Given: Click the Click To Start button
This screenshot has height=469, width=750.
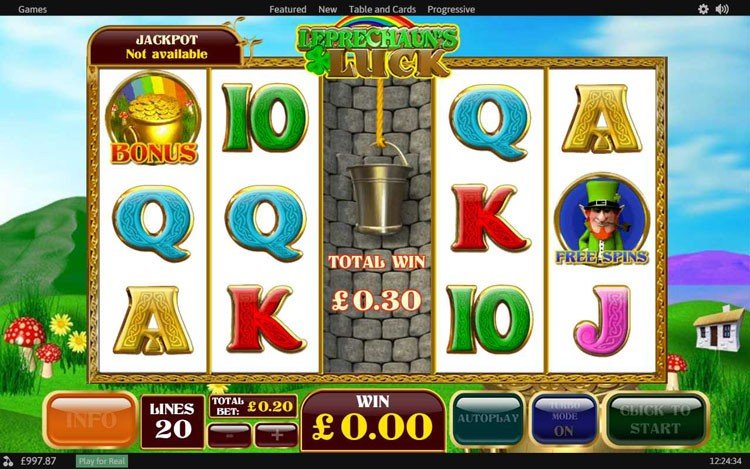Looking at the screenshot, I should pos(655,419).
